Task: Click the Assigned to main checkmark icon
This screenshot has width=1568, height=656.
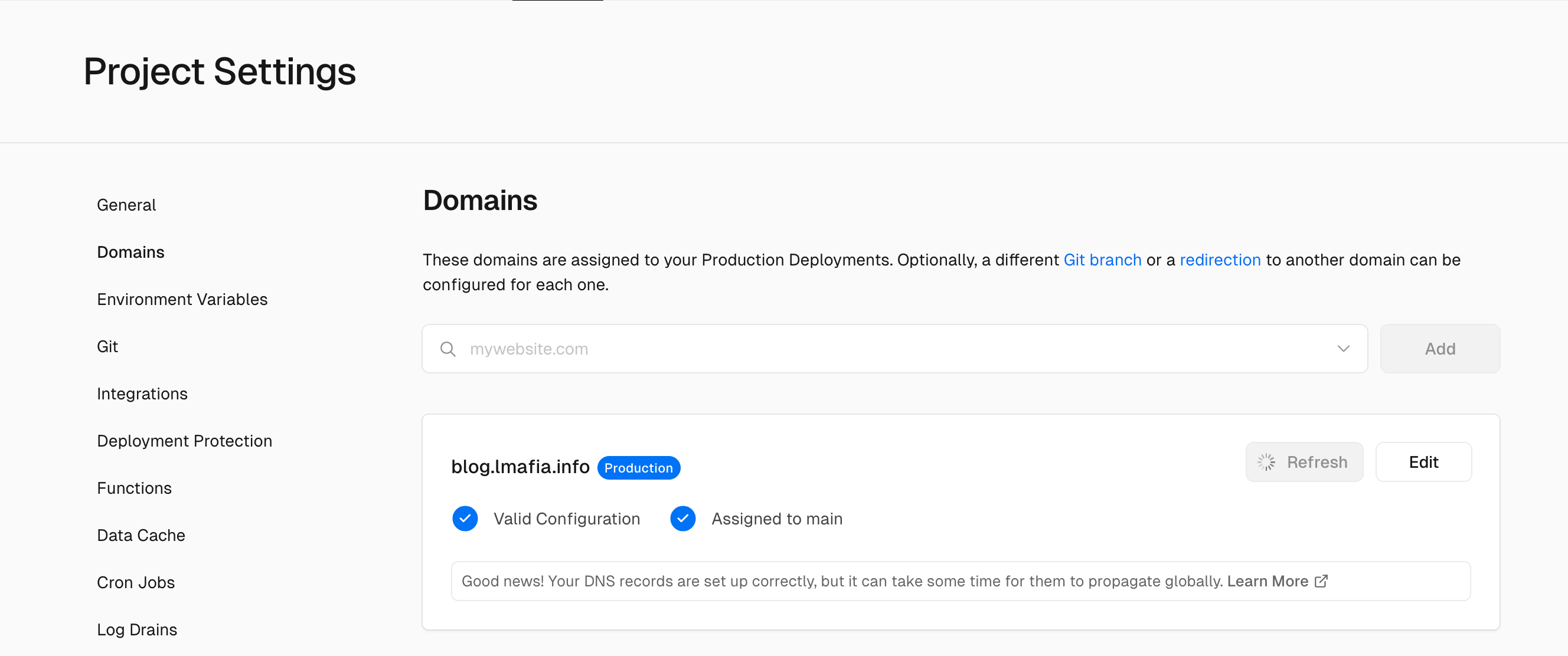Action: coord(682,519)
